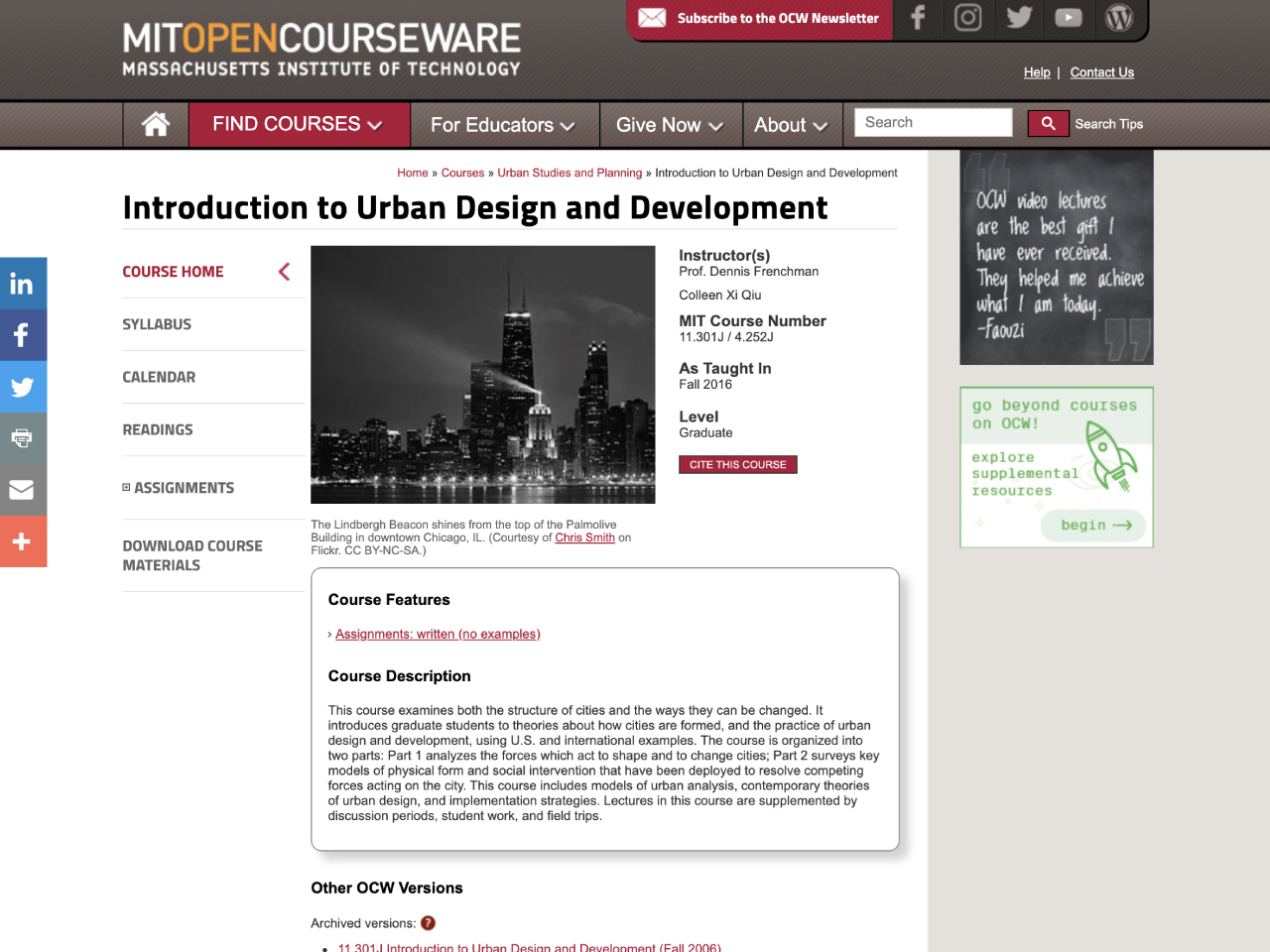Click the go beyond courses rocket banner

click(1057, 467)
